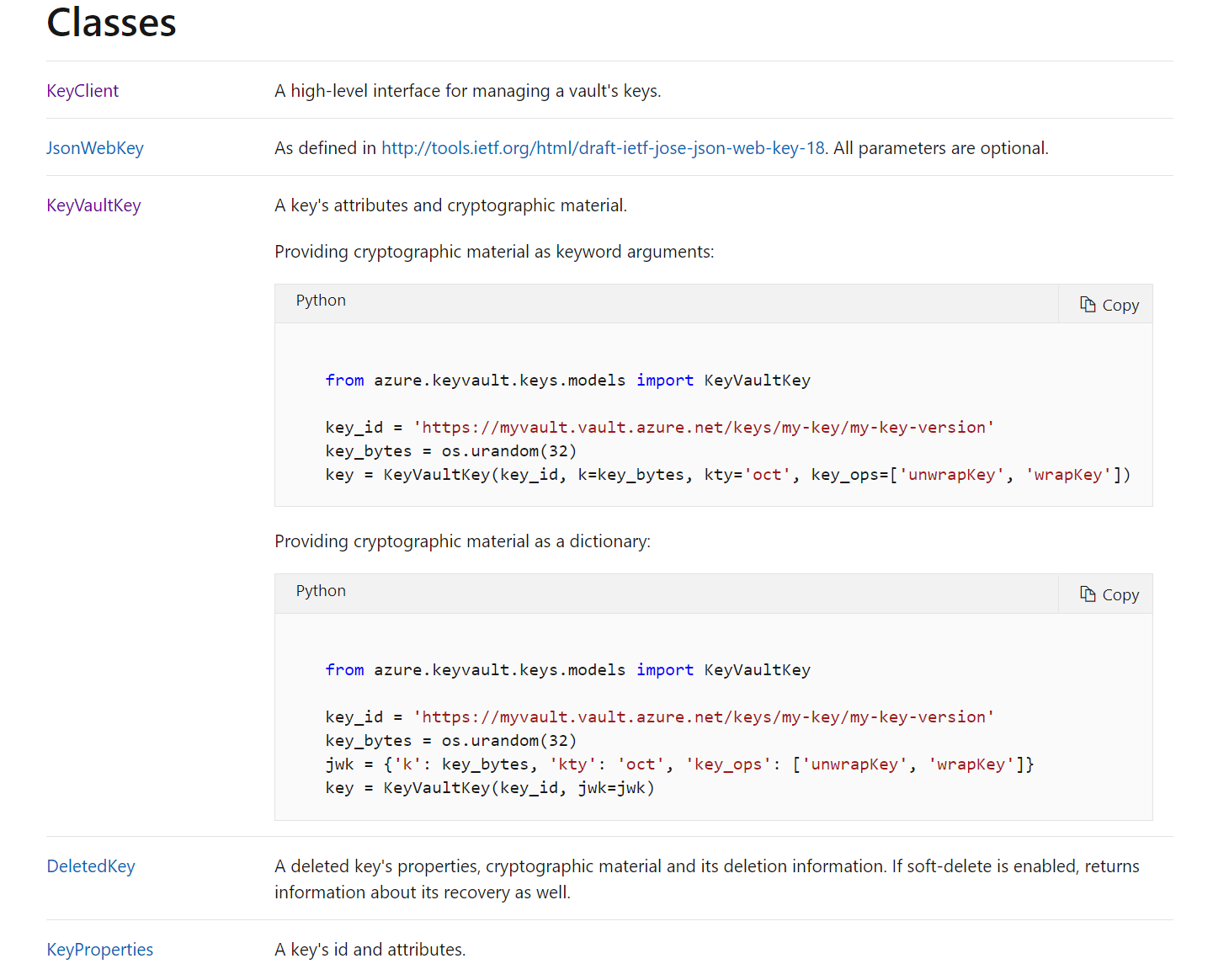Click the Python label above the dictionary code

point(321,591)
